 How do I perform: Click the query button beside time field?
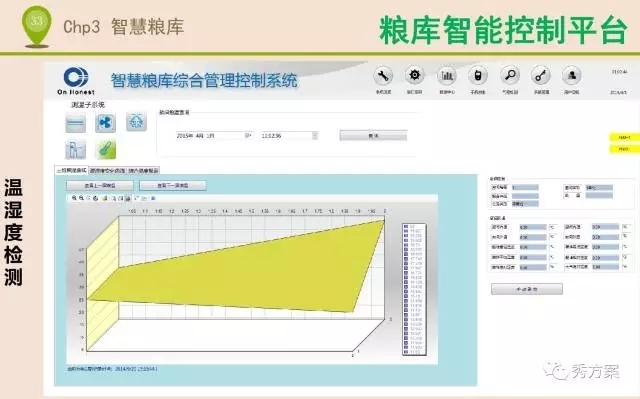373,135
